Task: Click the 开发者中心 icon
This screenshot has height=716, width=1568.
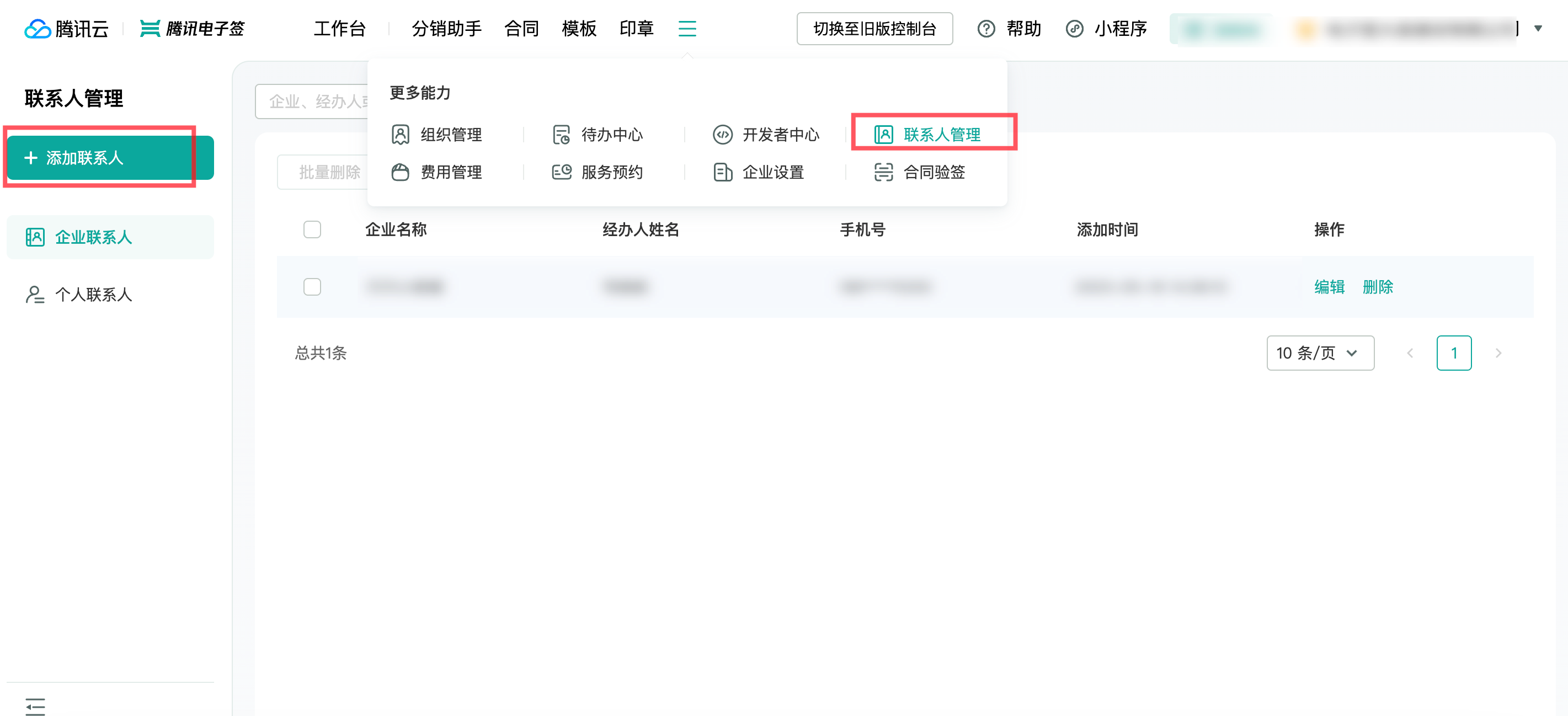Action: click(x=722, y=135)
